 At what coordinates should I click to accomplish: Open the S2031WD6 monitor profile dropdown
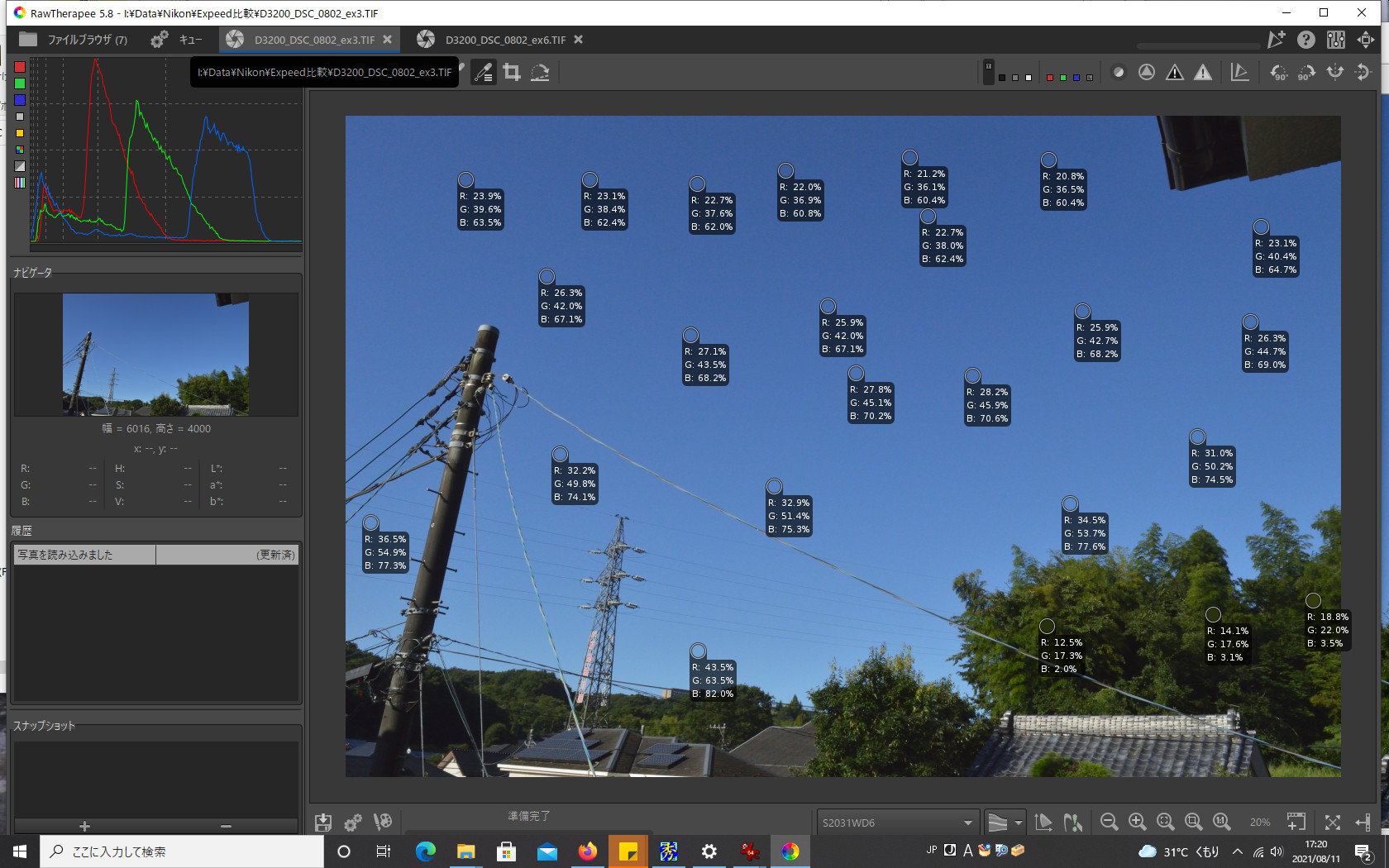[x=898, y=823]
